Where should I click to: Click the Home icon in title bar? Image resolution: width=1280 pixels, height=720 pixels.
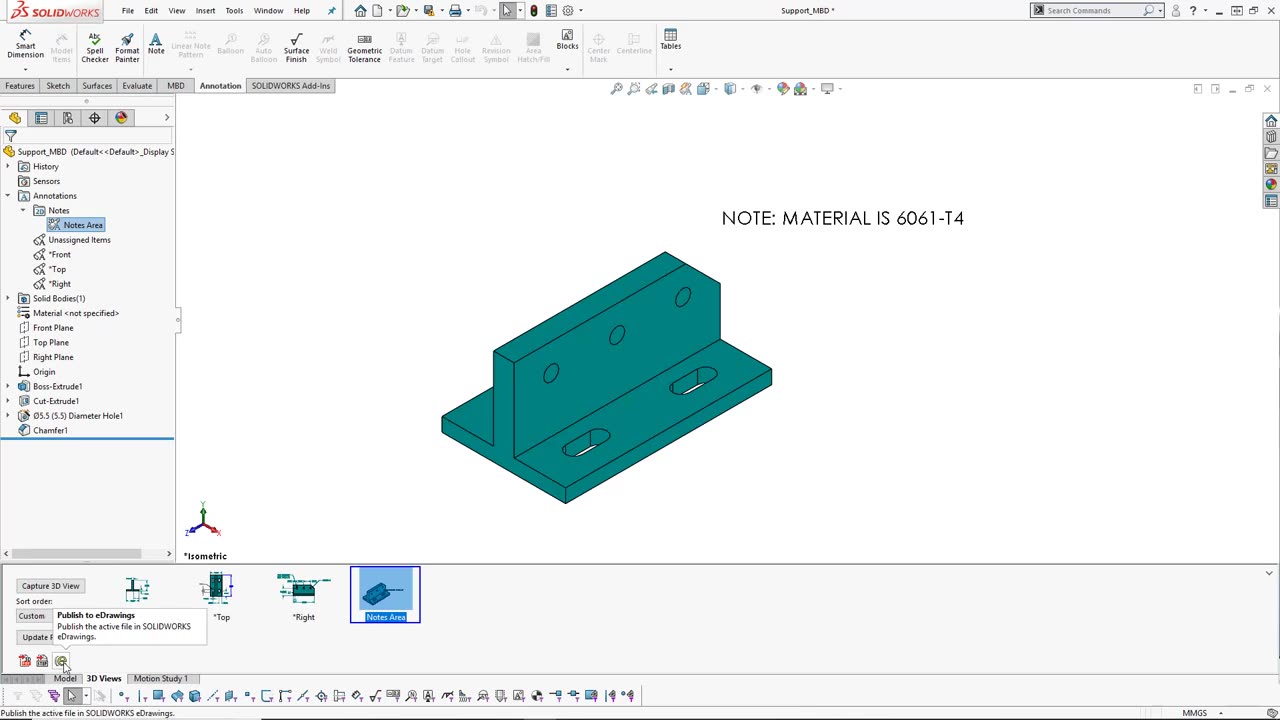pos(360,11)
